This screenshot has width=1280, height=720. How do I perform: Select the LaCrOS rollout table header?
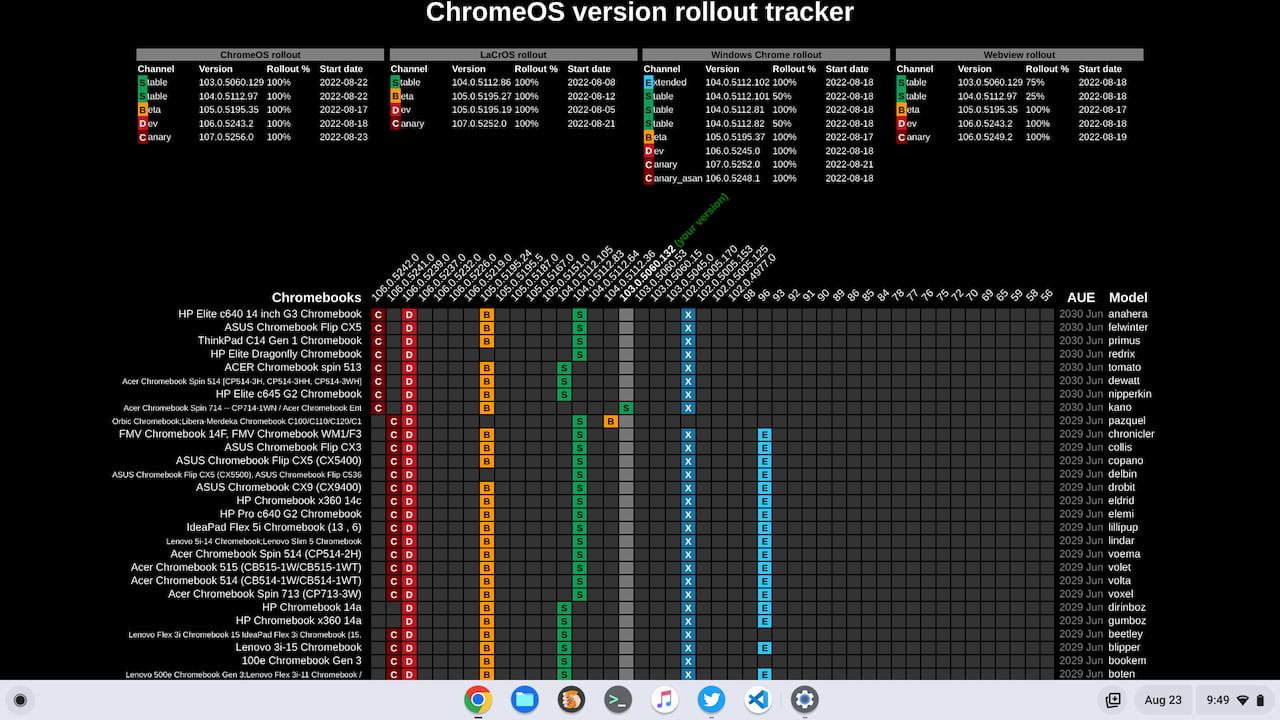pos(513,55)
